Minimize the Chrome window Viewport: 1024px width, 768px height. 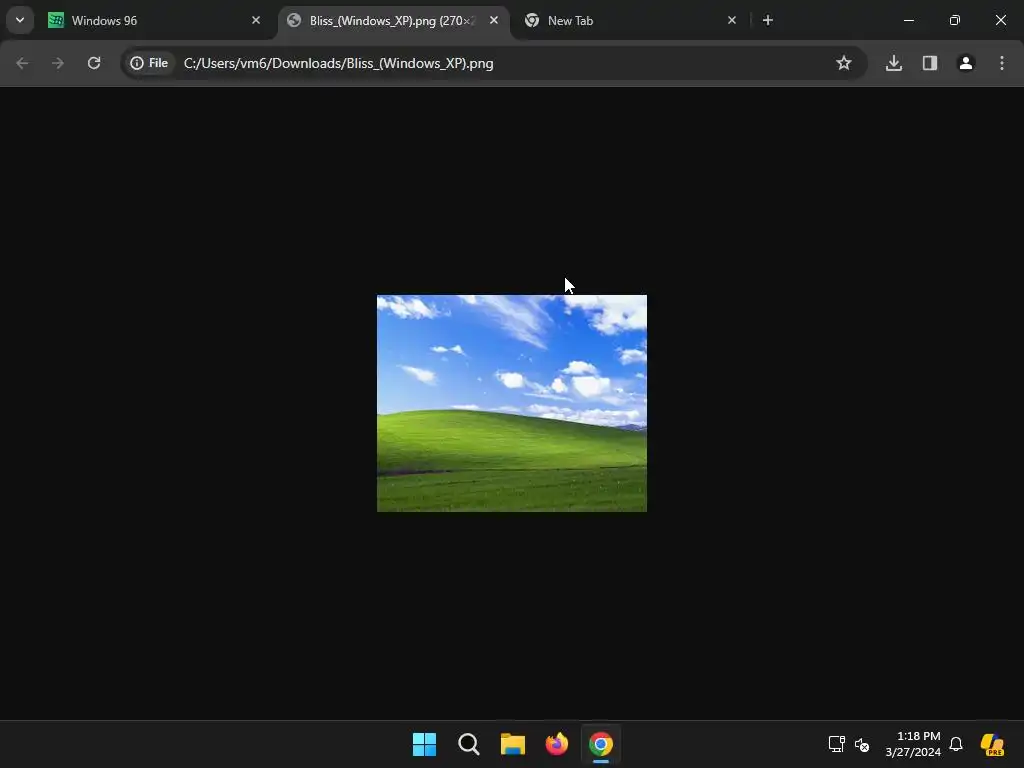(908, 20)
